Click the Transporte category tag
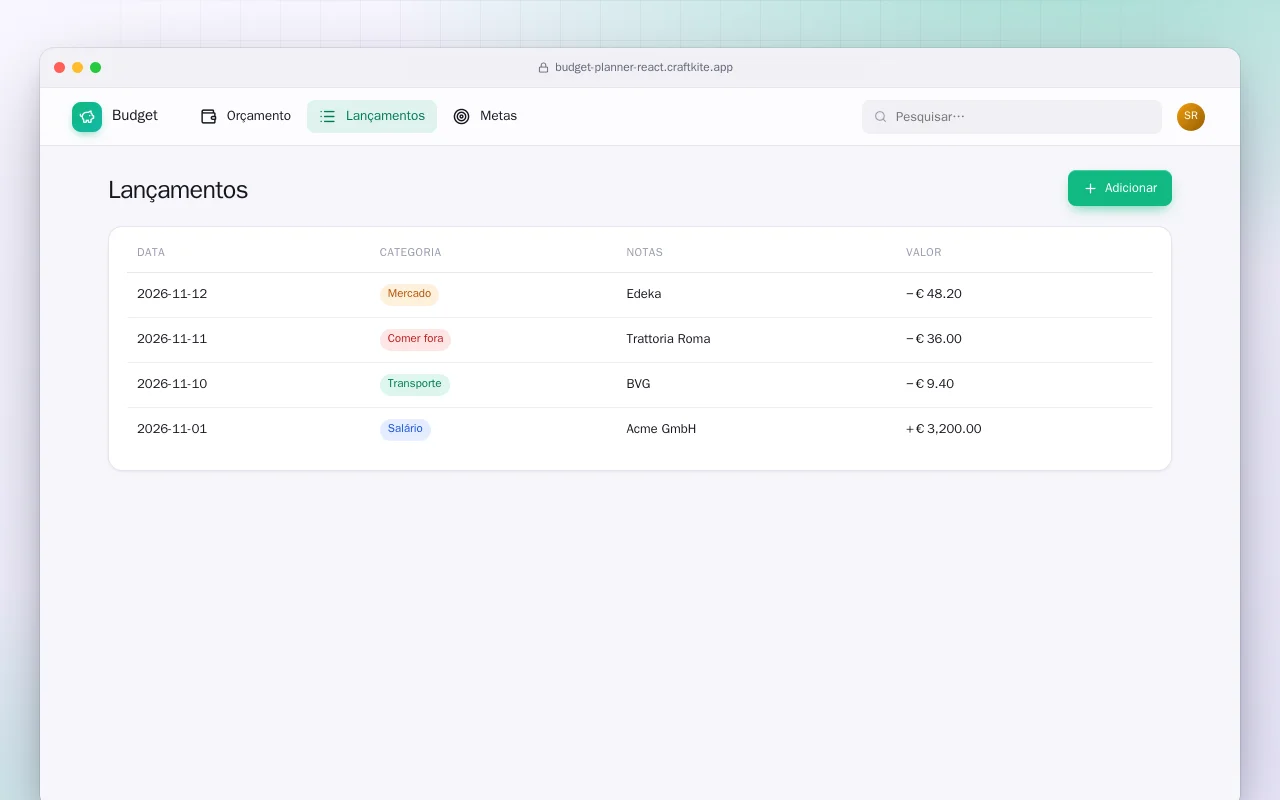The width and height of the screenshot is (1280, 800). coord(414,384)
